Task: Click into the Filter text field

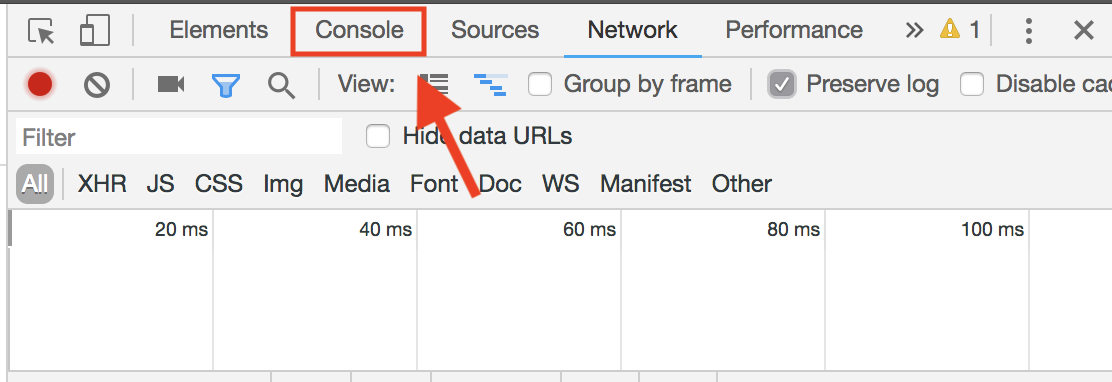Action: 179,136
